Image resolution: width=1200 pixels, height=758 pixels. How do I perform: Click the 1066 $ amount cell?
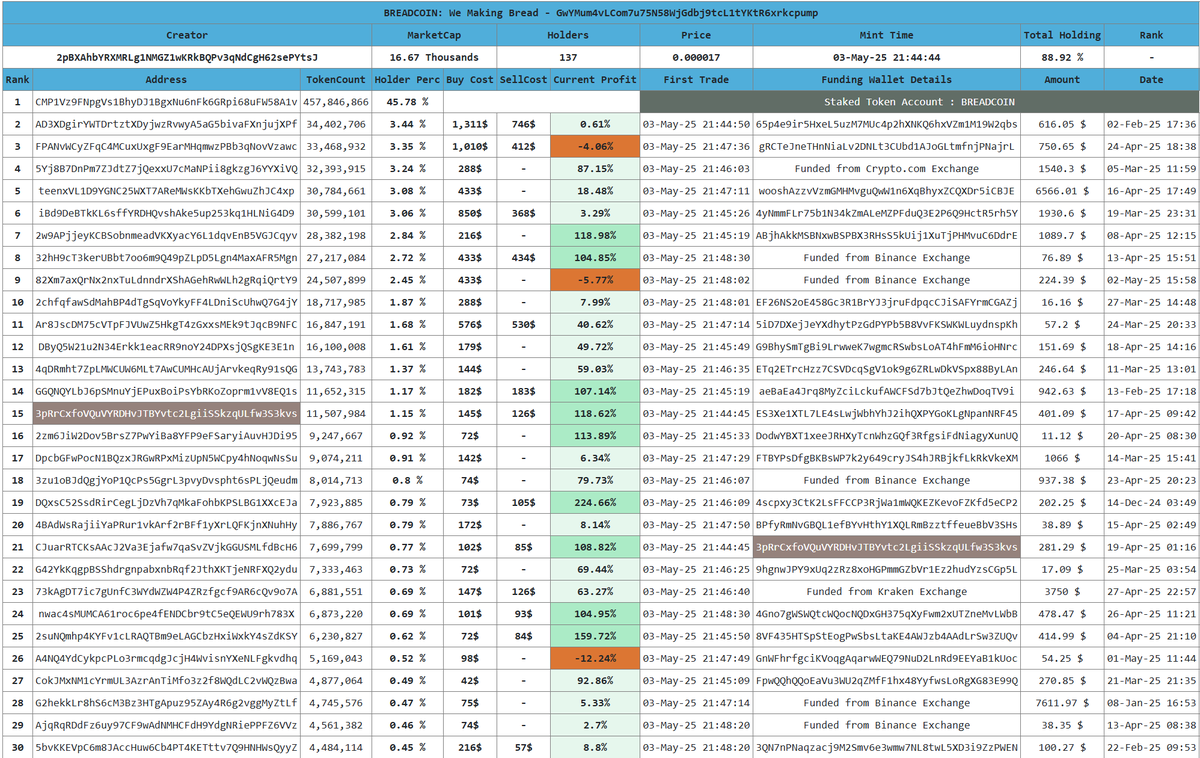[1061, 458]
